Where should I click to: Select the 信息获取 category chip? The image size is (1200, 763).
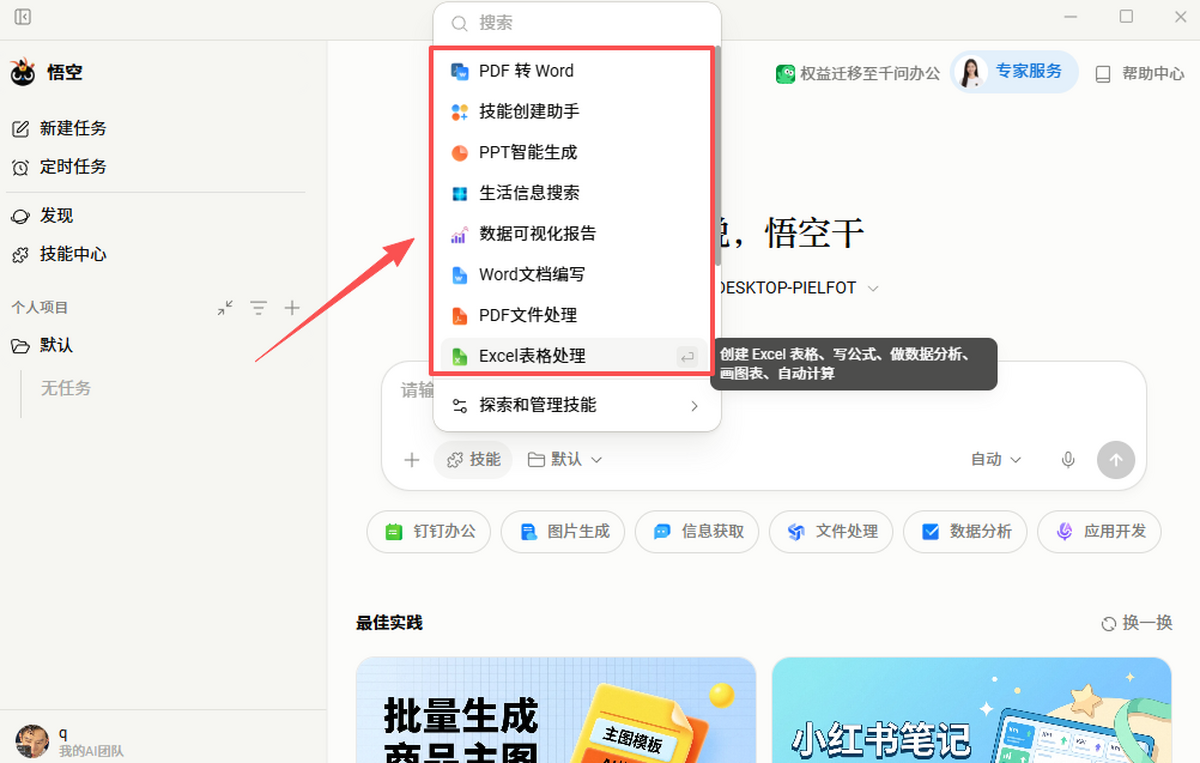point(697,532)
